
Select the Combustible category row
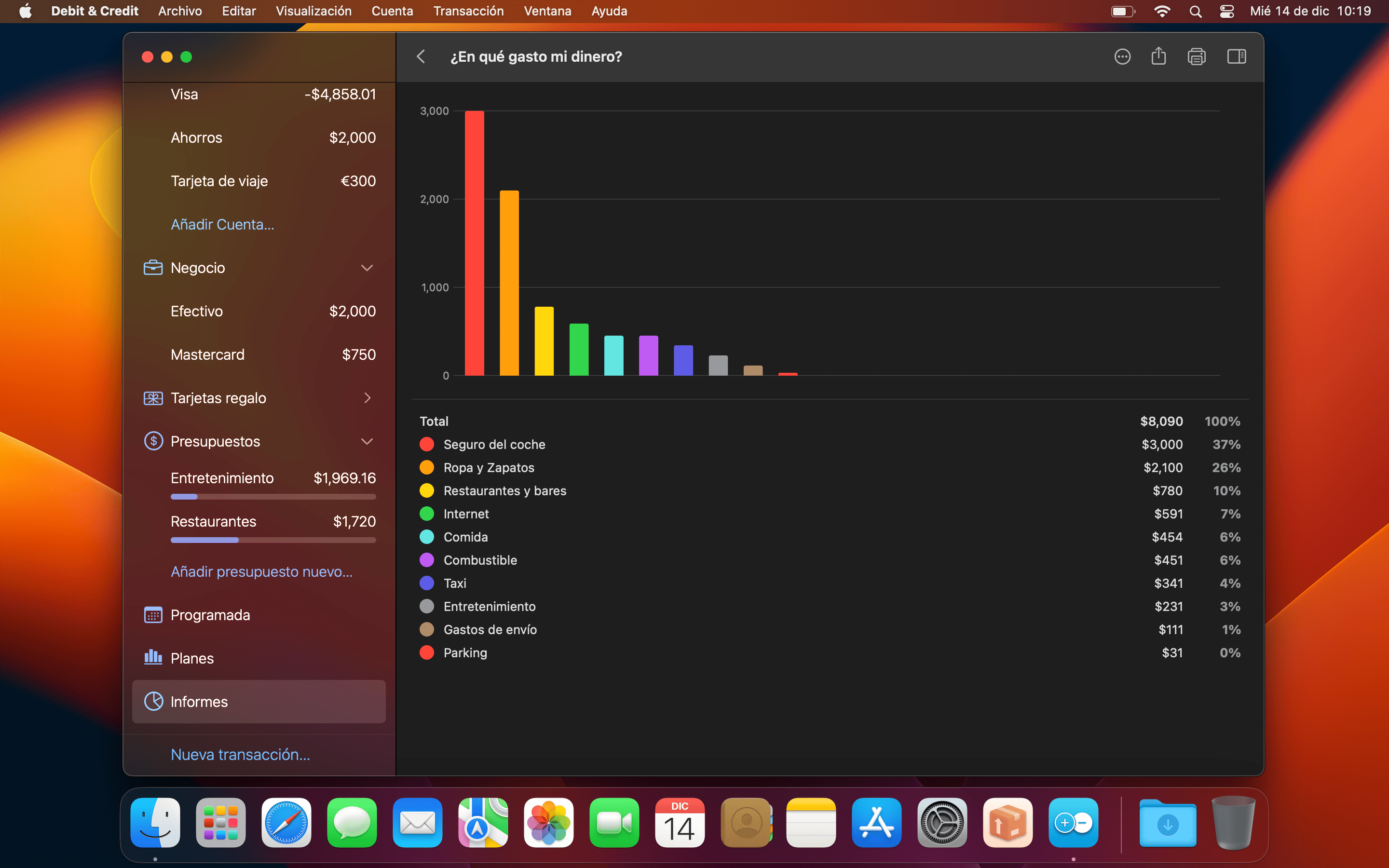830,560
